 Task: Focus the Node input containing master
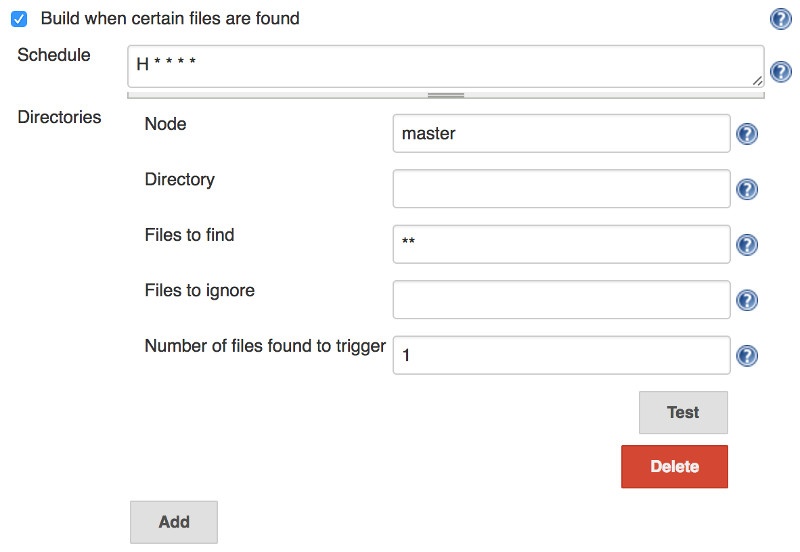[561, 133]
